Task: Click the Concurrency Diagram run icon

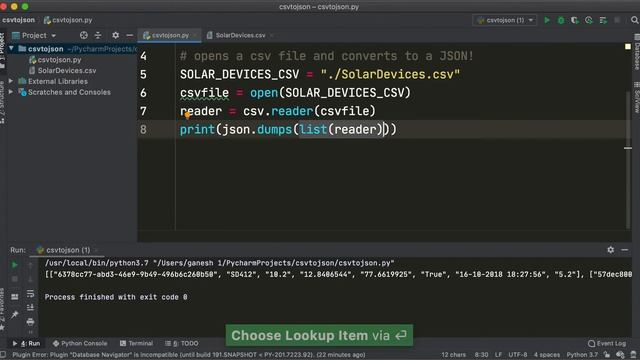Action: tap(603, 20)
